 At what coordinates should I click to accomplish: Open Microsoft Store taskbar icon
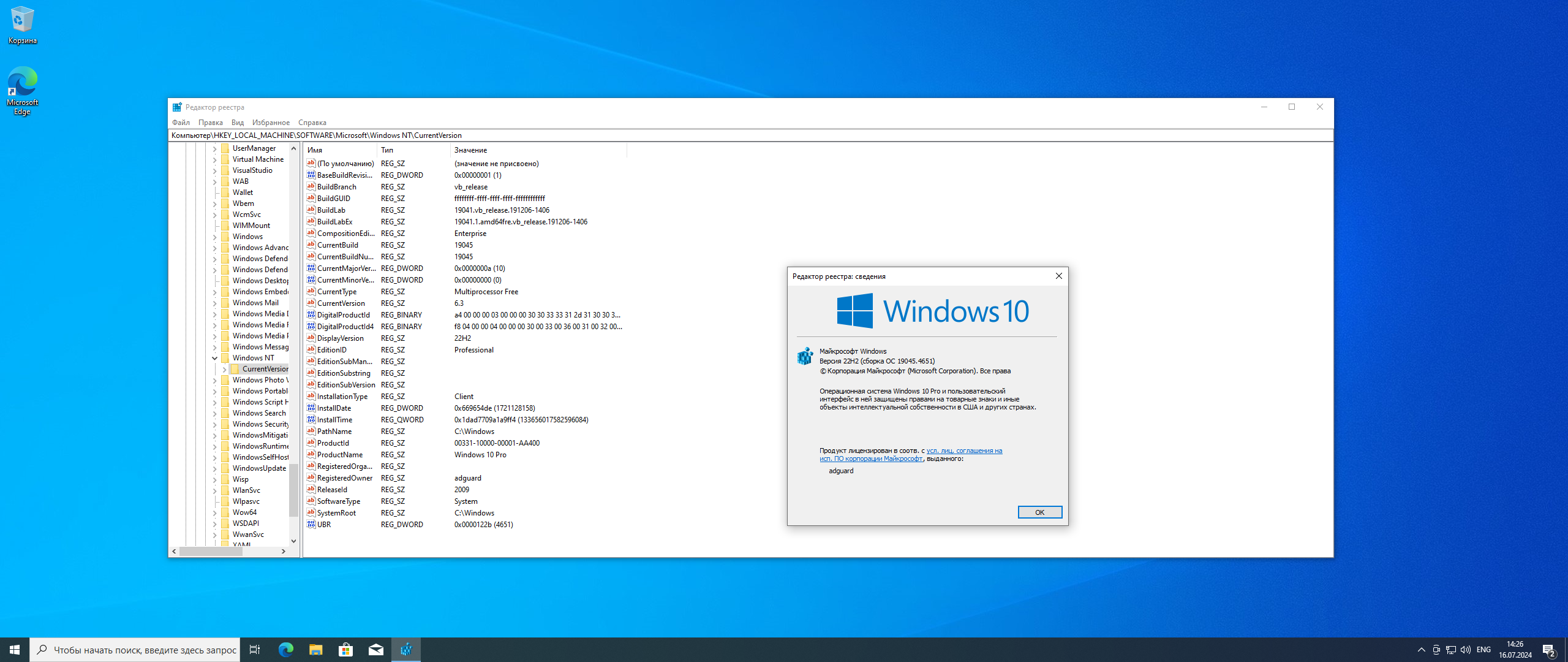(x=345, y=650)
